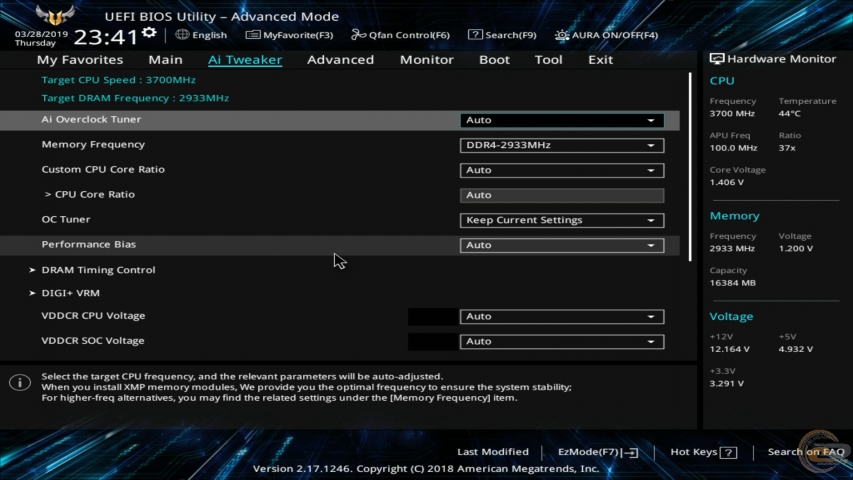
Task: Click Last Modified button
Action: pos(493,452)
